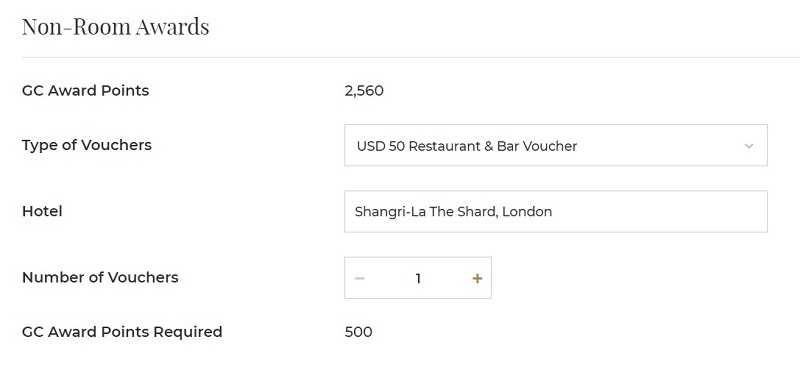Click blank space inside the voucher stepper box
Image resolution: width=800 pixels, height=384 pixels.
(446, 278)
